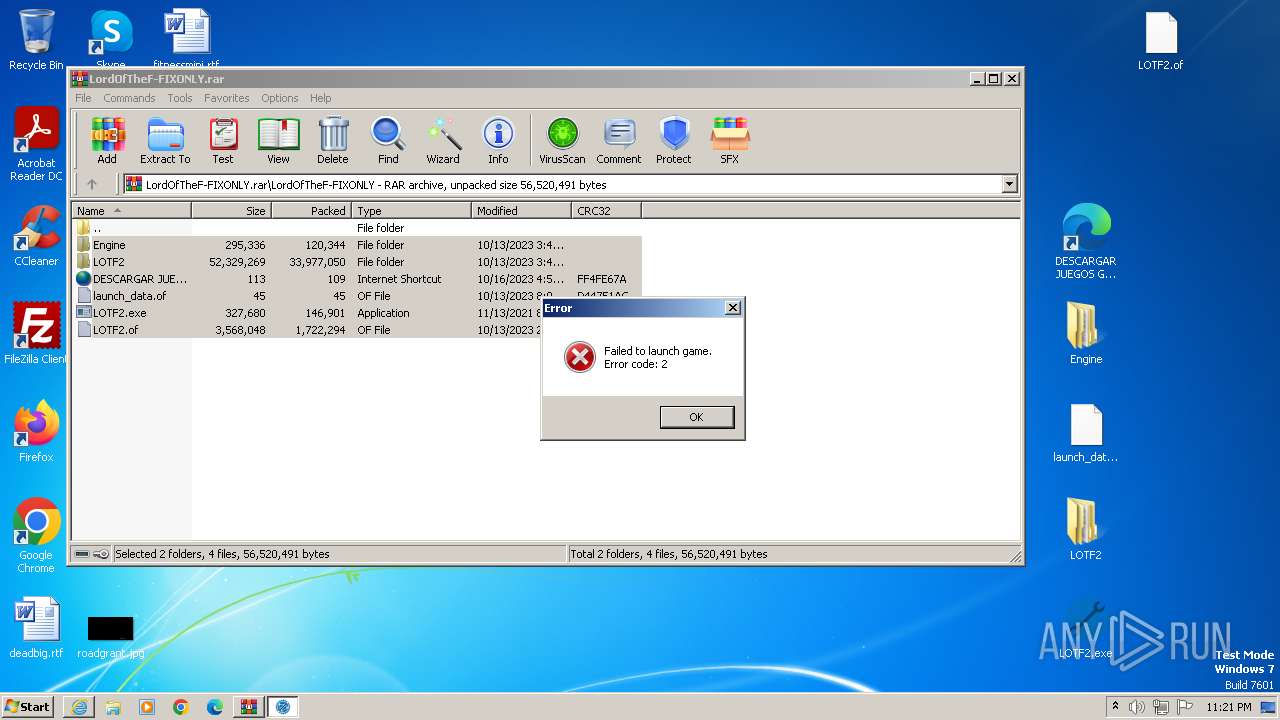Viewport: 1280px width, 720px height.
Task: Click the Protect toolbar icon
Action: (674, 140)
